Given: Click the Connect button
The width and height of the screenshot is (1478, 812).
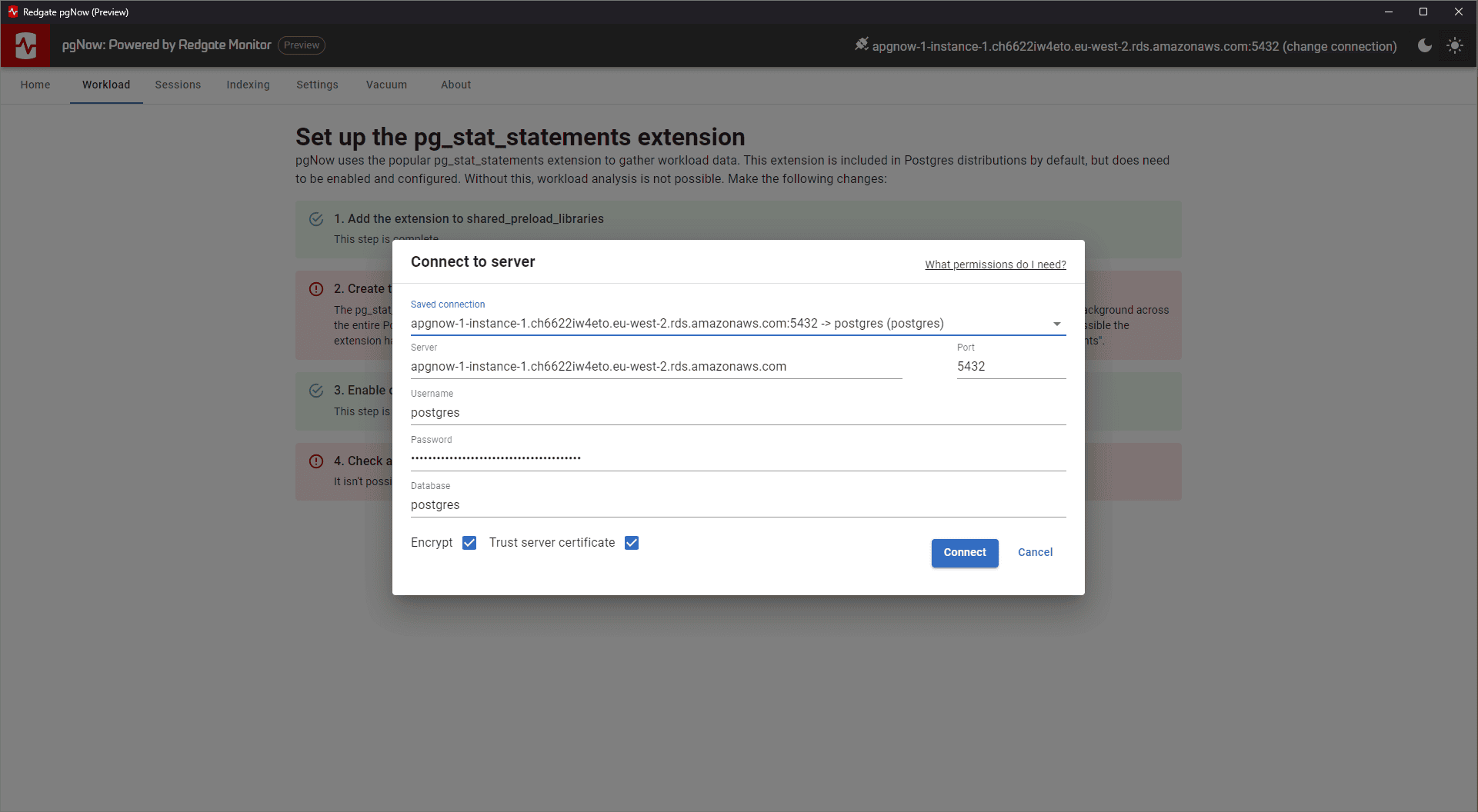Looking at the screenshot, I should [x=964, y=553].
